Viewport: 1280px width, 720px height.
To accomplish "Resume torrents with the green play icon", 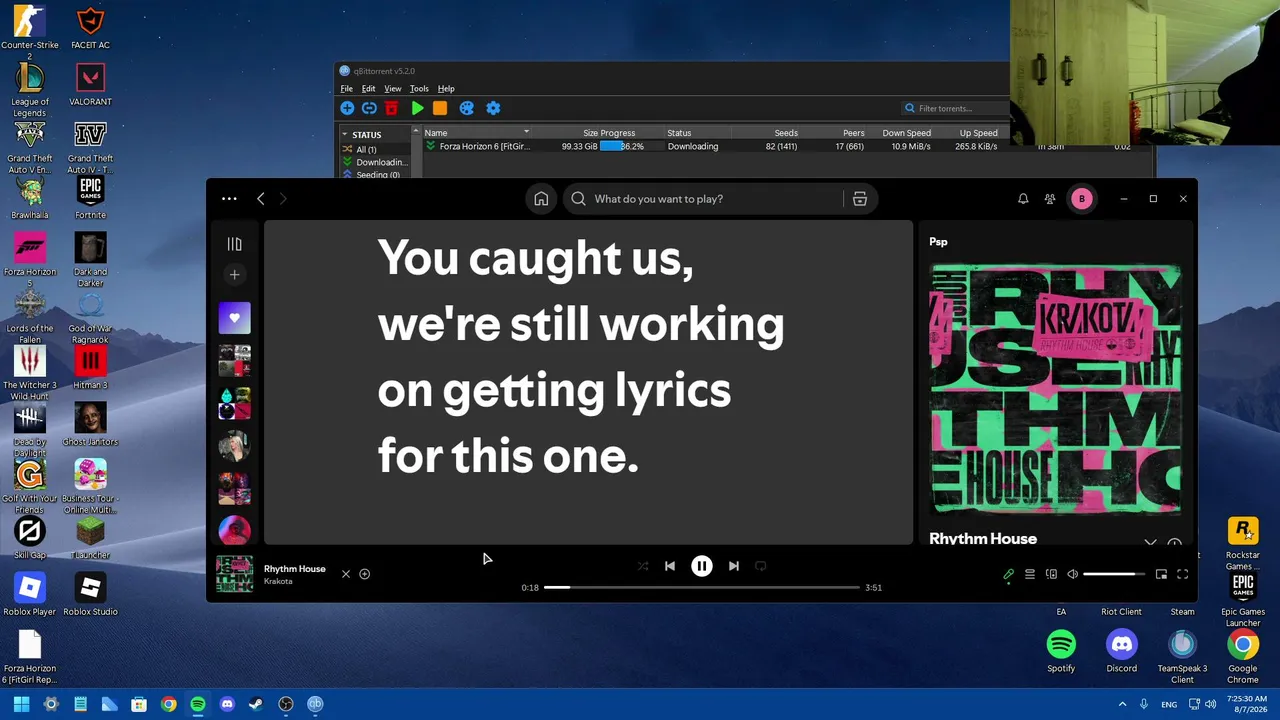I will point(418,108).
